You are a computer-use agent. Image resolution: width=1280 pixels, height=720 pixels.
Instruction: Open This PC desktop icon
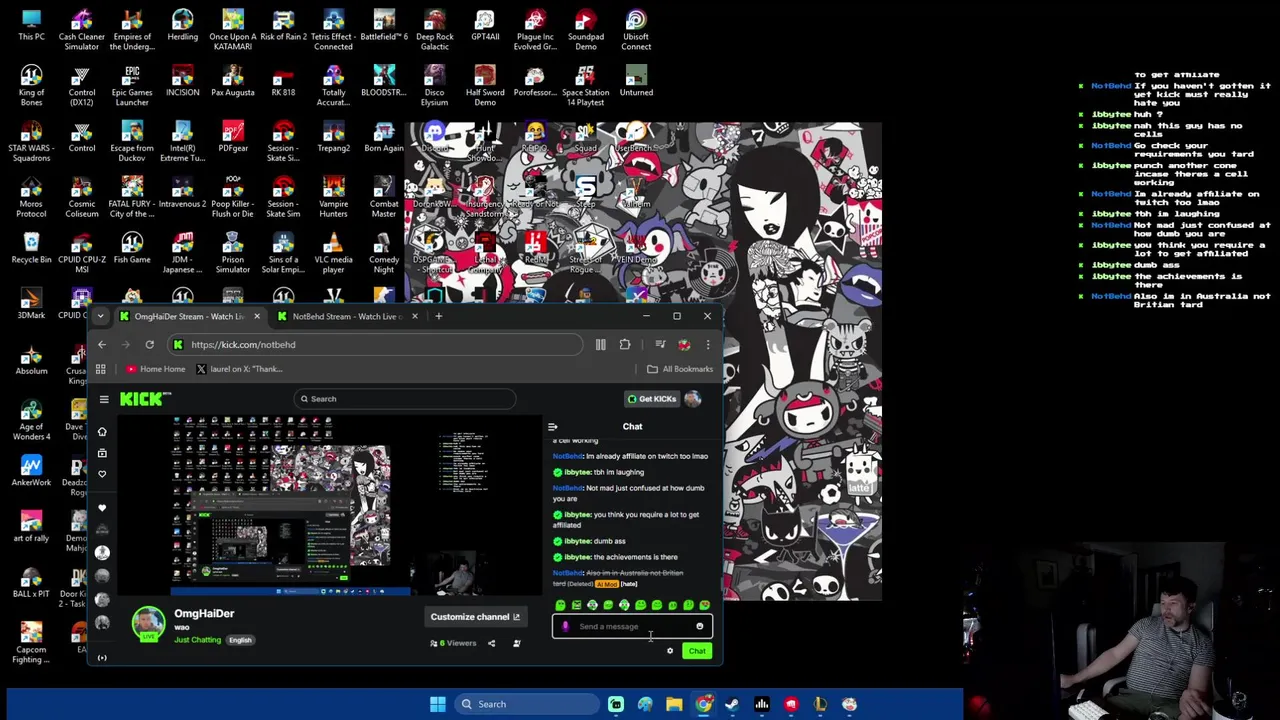31,26
